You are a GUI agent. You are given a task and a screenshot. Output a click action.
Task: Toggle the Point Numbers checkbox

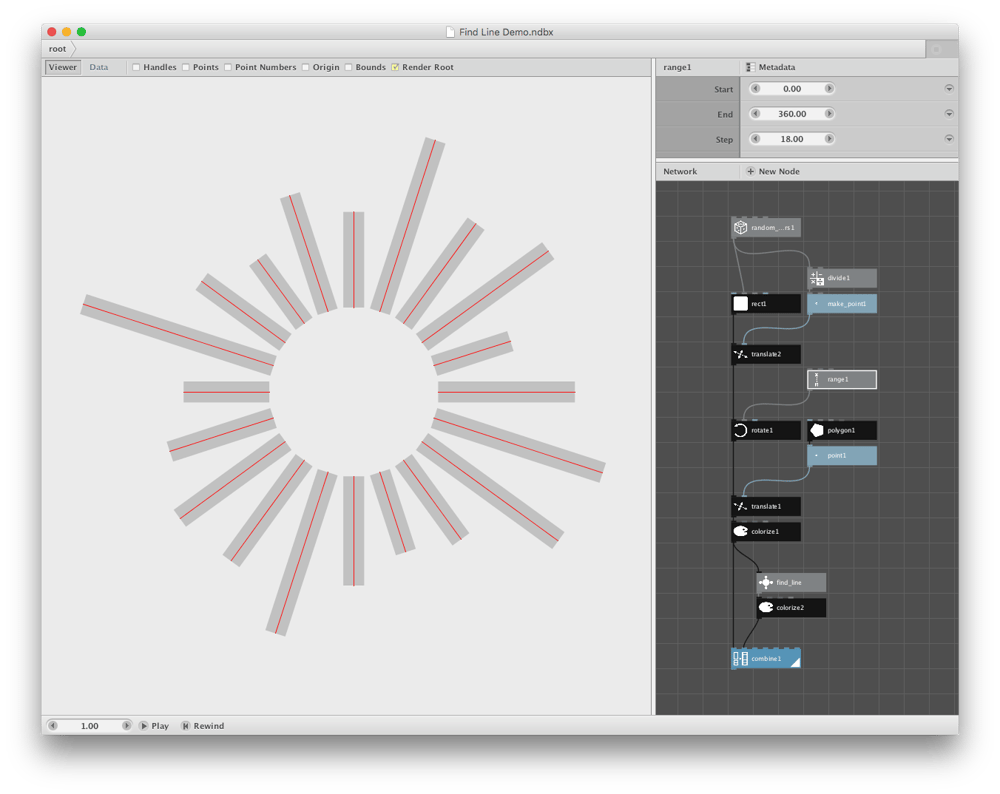pos(228,67)
